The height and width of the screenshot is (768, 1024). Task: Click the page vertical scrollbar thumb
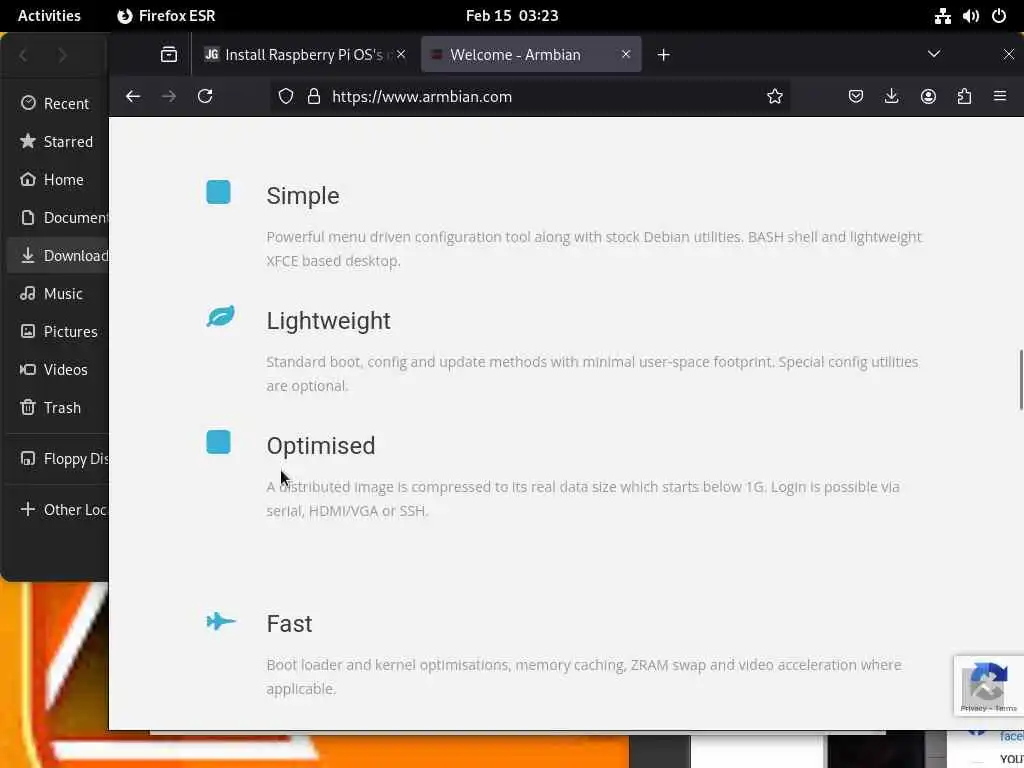1021,380
